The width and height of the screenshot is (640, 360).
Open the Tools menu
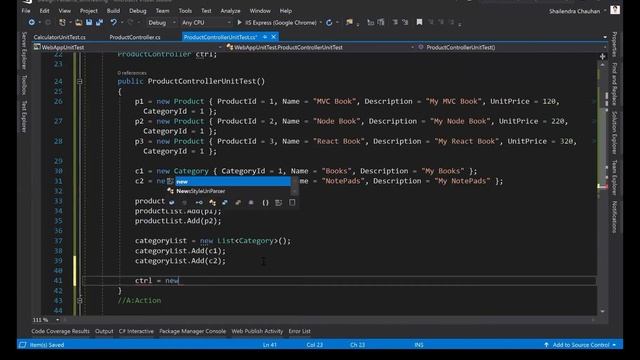[x=185, y=11]
